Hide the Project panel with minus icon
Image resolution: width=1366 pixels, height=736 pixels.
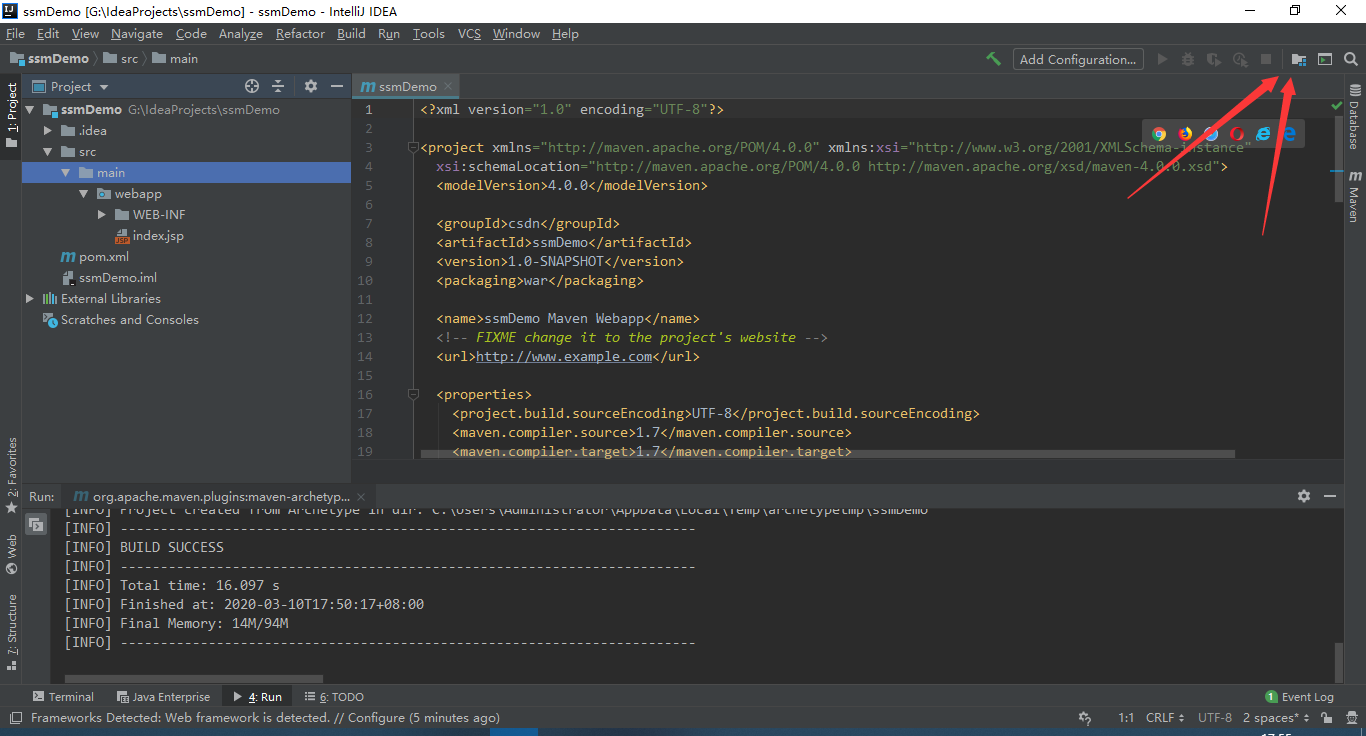coord(337,86)
